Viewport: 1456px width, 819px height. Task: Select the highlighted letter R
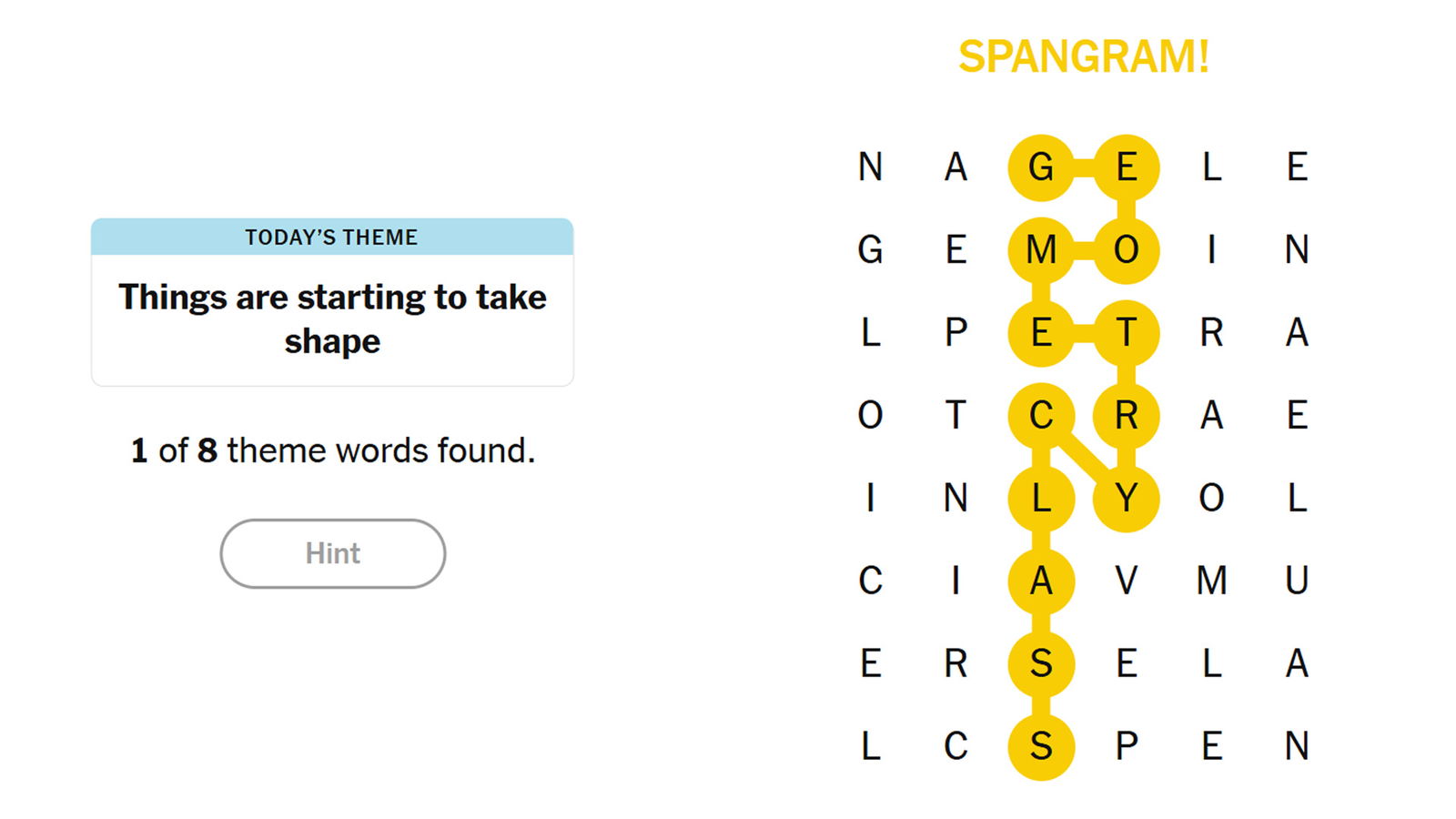click(1127, 416)
